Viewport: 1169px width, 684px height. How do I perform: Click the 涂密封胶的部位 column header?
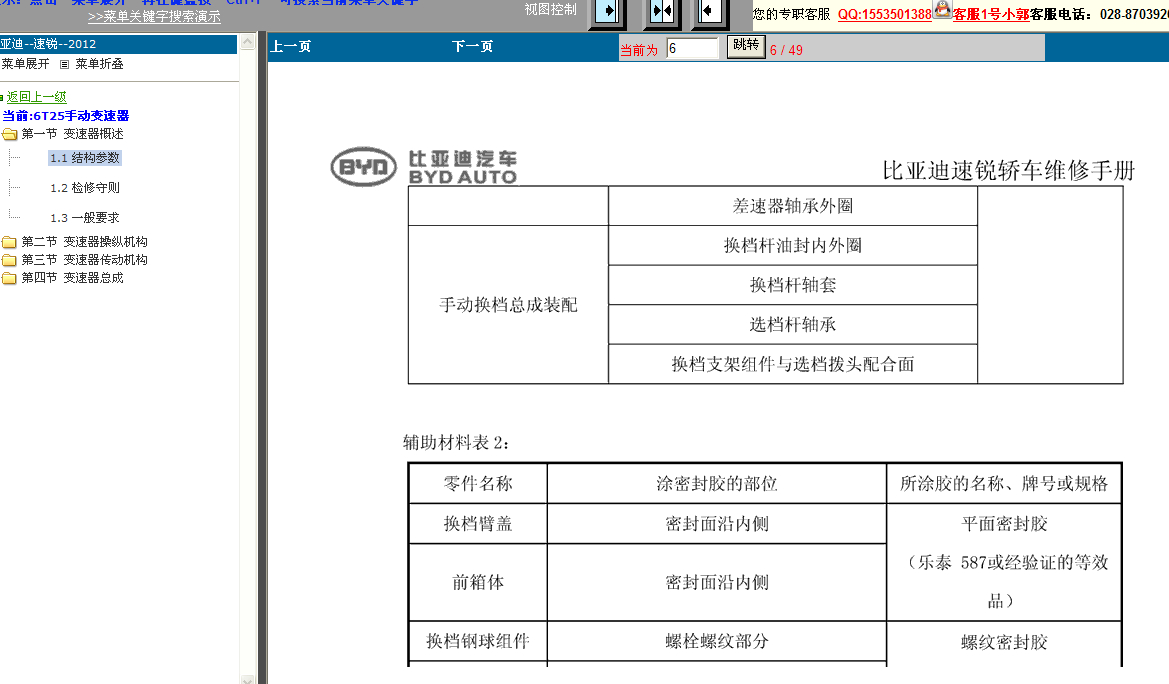716,483
